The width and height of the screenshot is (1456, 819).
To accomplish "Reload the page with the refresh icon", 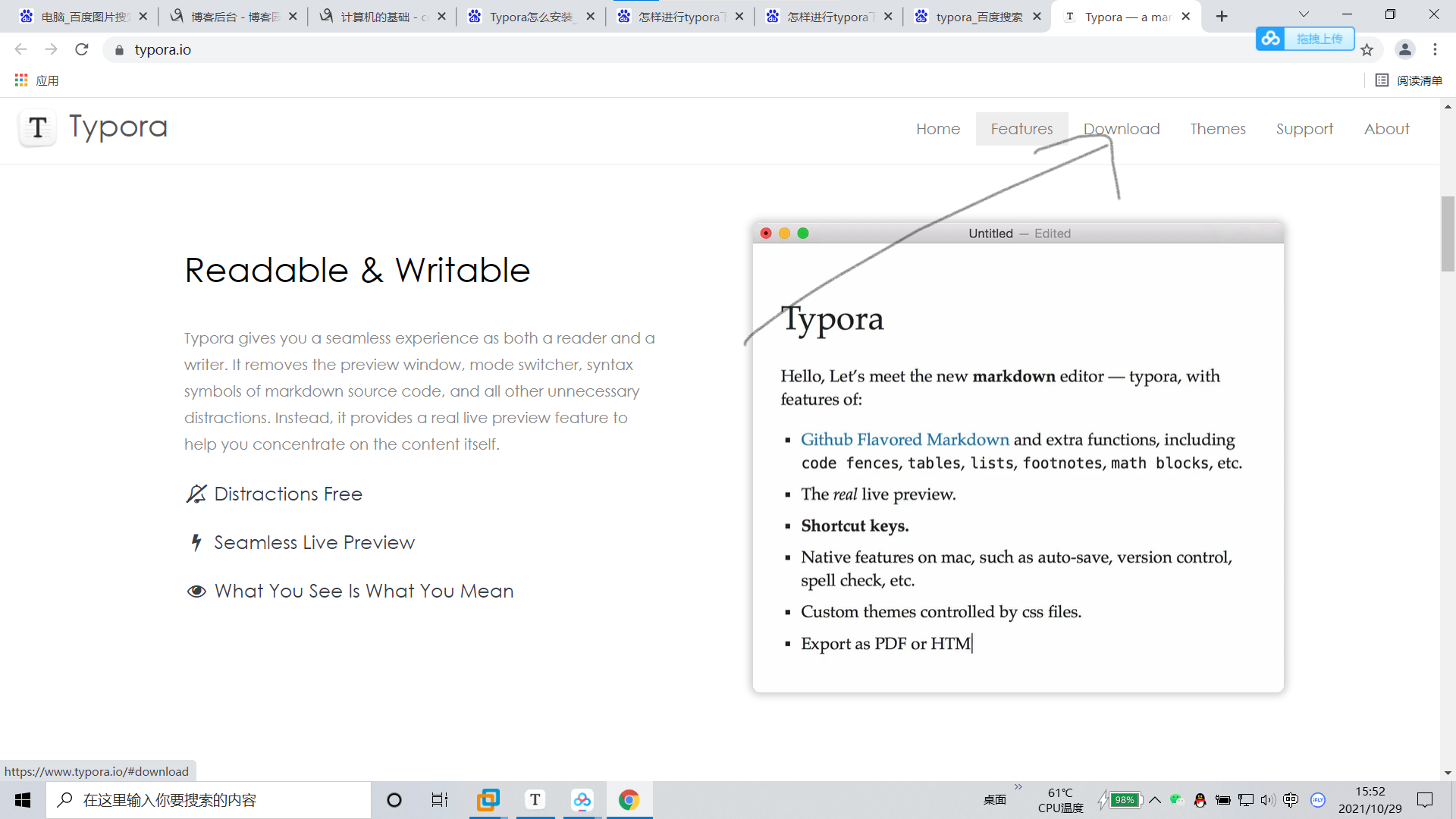I will 82,49.
